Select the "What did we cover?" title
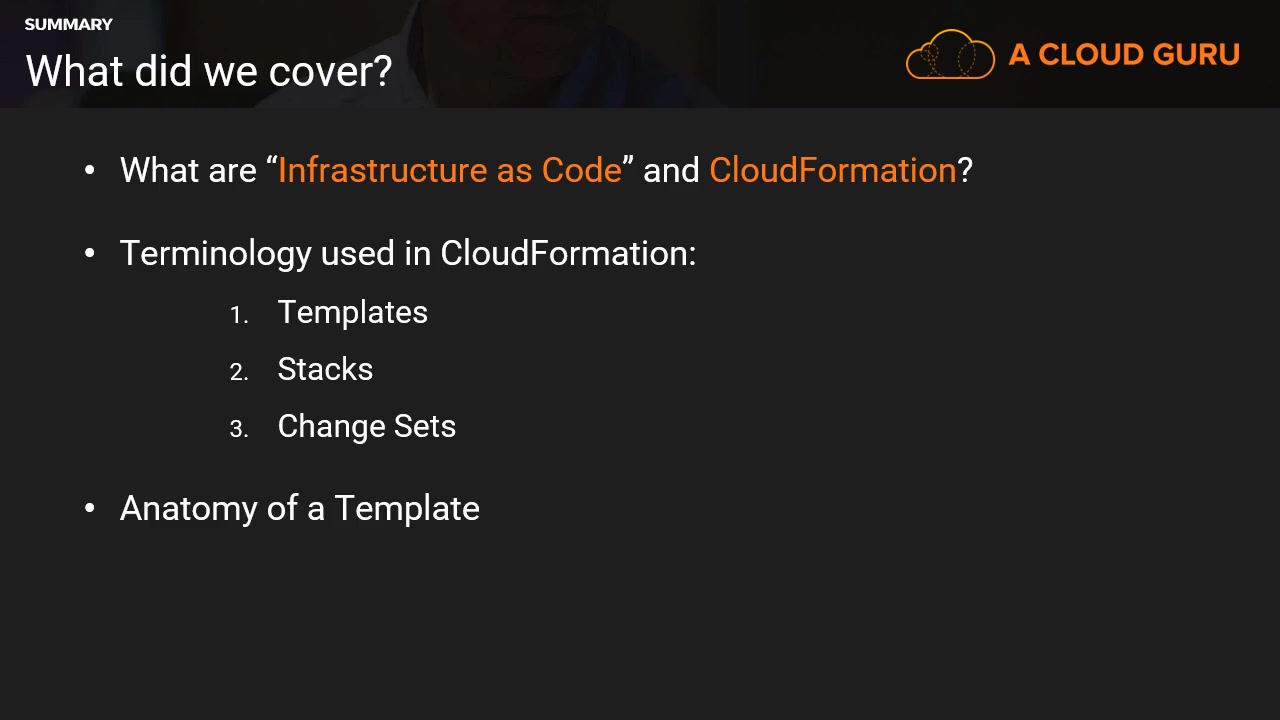 209,71
